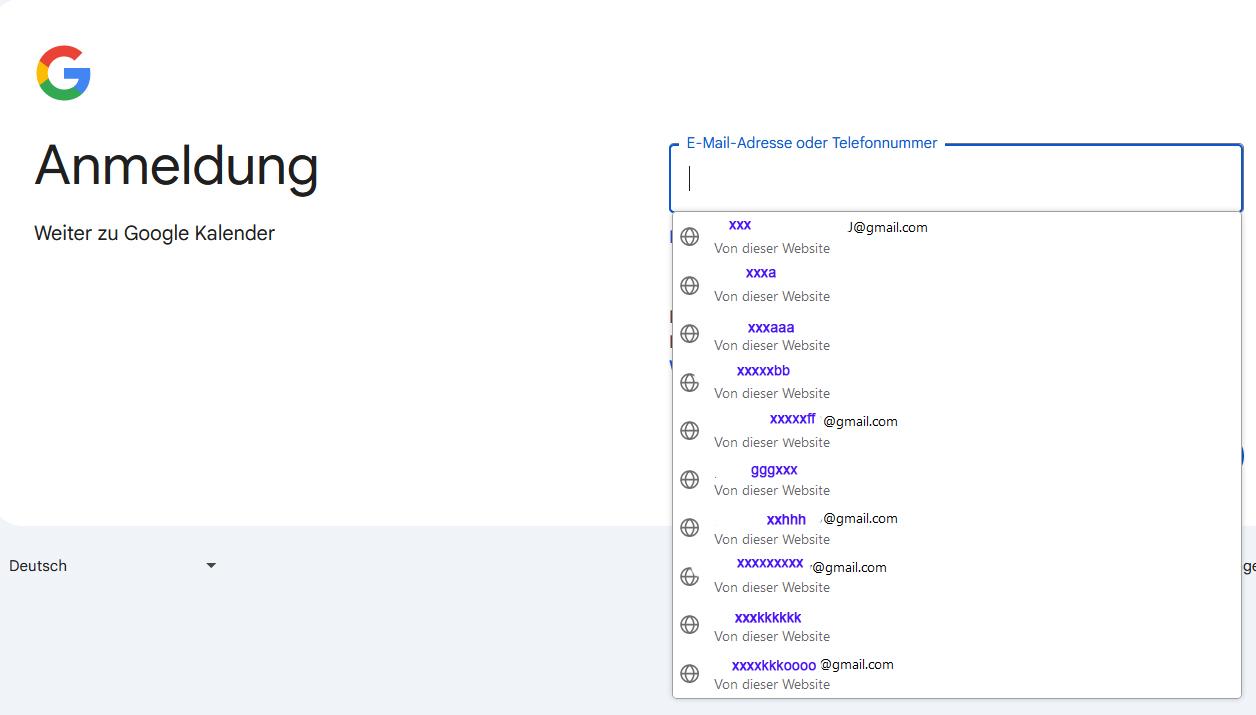Choose the xxxxxxxxx @gmail.com suggestion
Image resolution: width=1256 pixels, height=715 pixels.
[957, 576]
